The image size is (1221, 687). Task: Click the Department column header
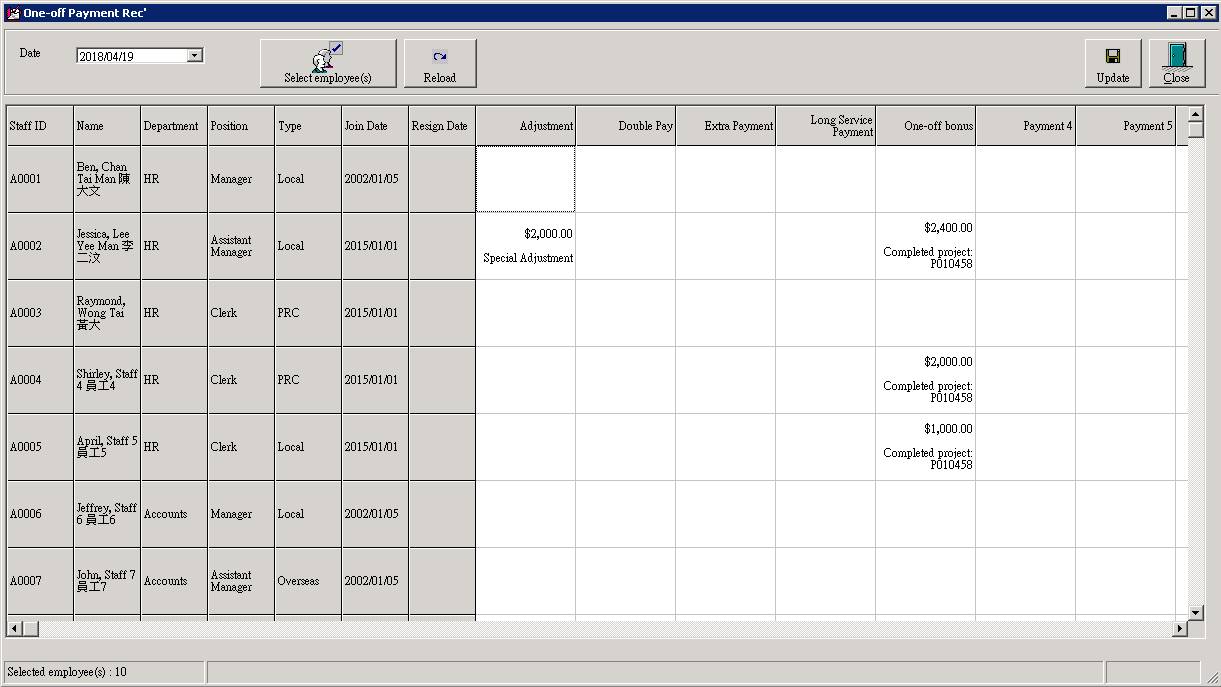174,126
